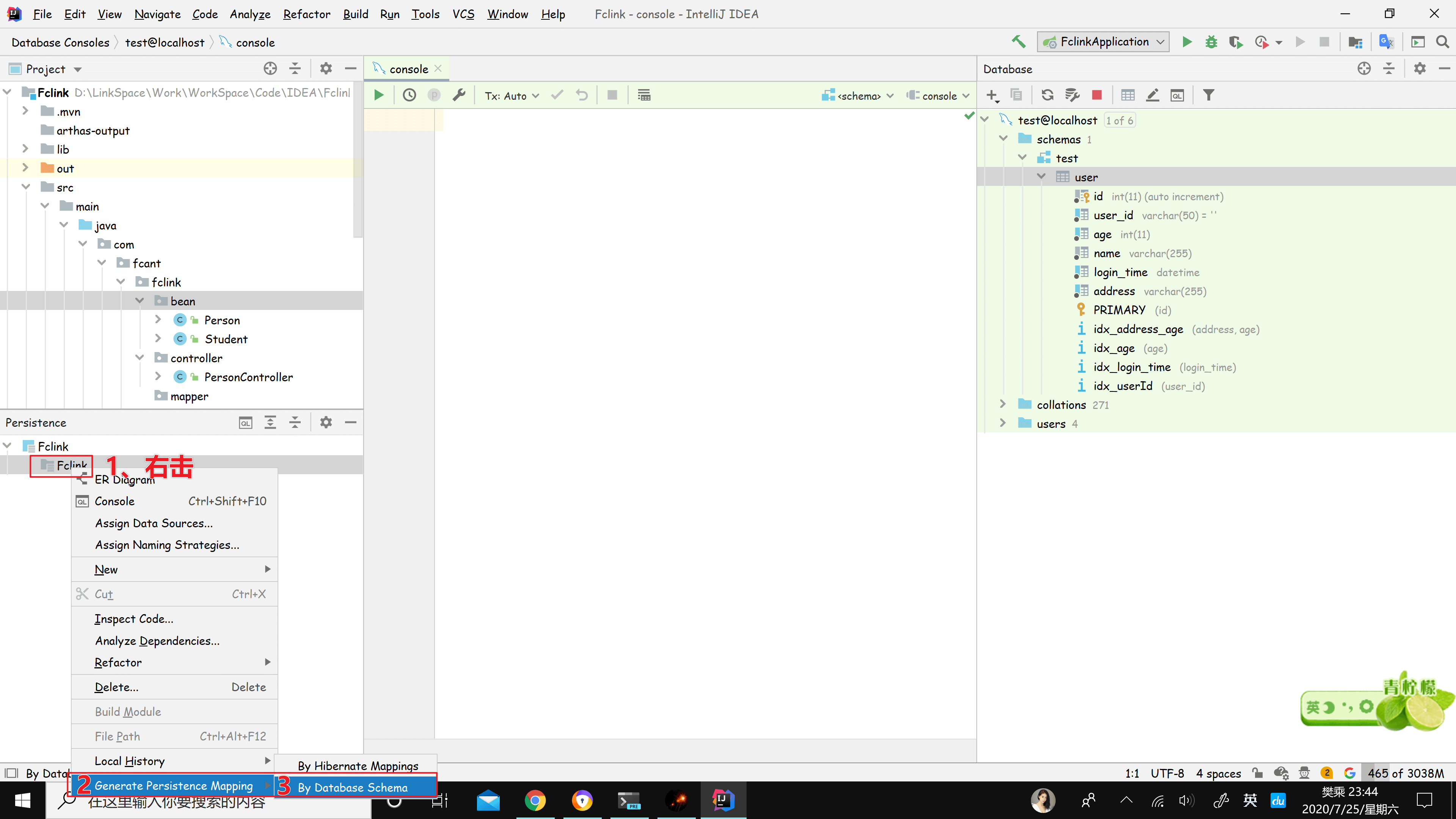Toggle the read-only lock in status bar
This screenshot has height=819, width=1456.
[1257, 773]
